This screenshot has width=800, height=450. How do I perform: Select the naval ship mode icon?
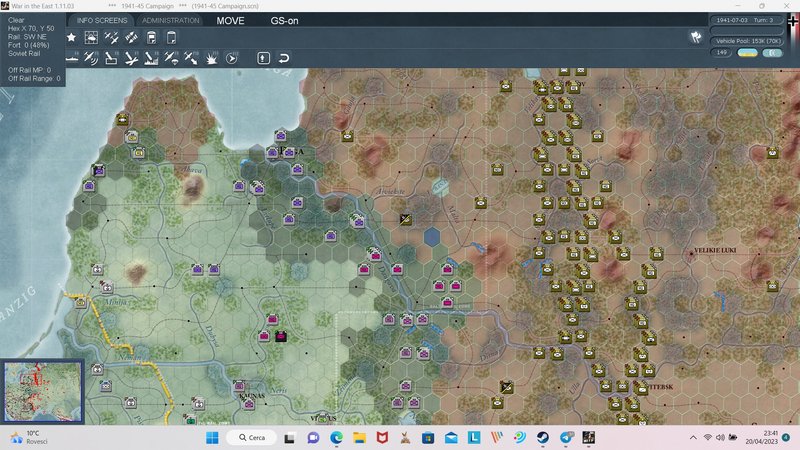coord(72,58)
